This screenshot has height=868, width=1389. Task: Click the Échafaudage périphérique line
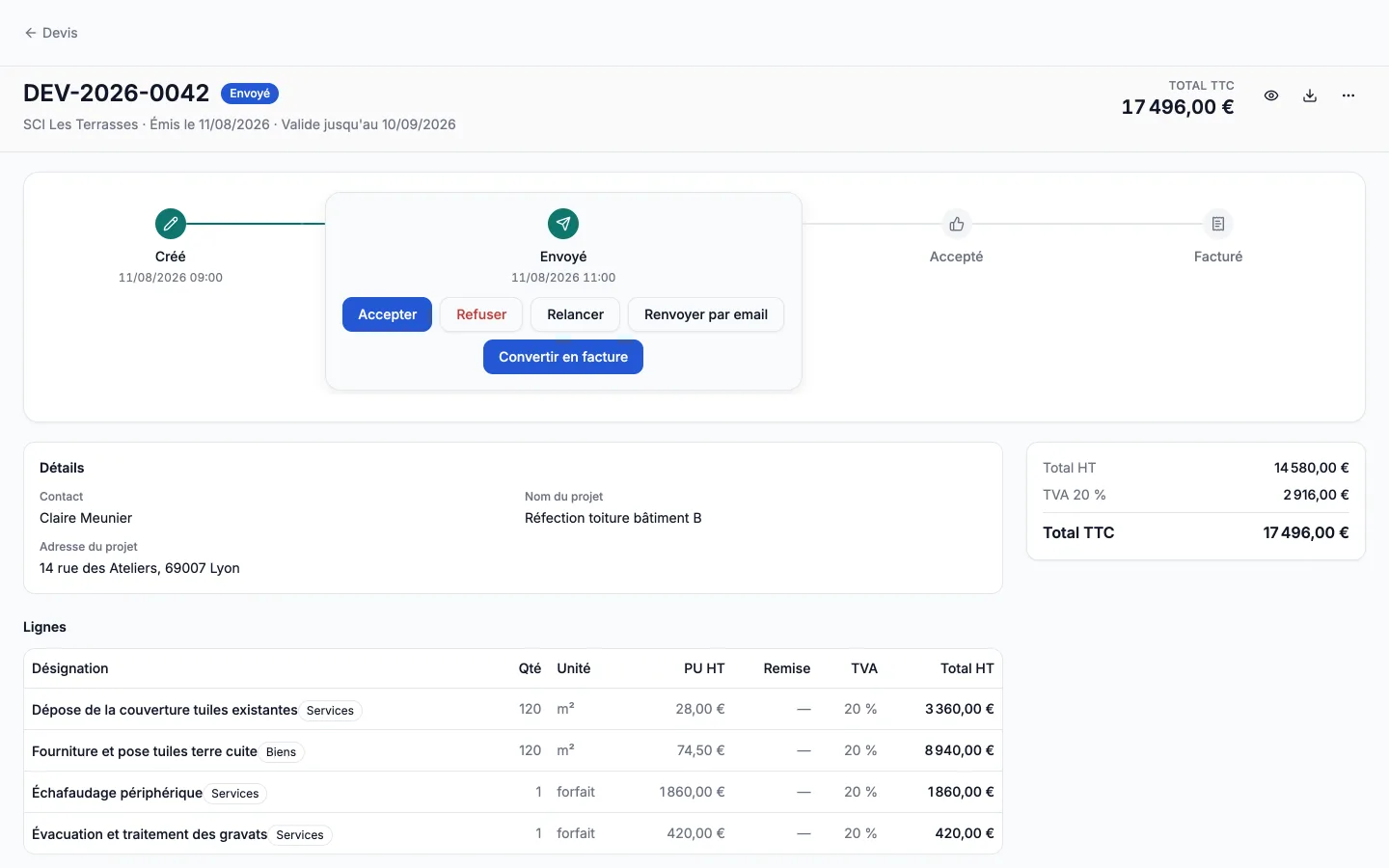point(513,792)
